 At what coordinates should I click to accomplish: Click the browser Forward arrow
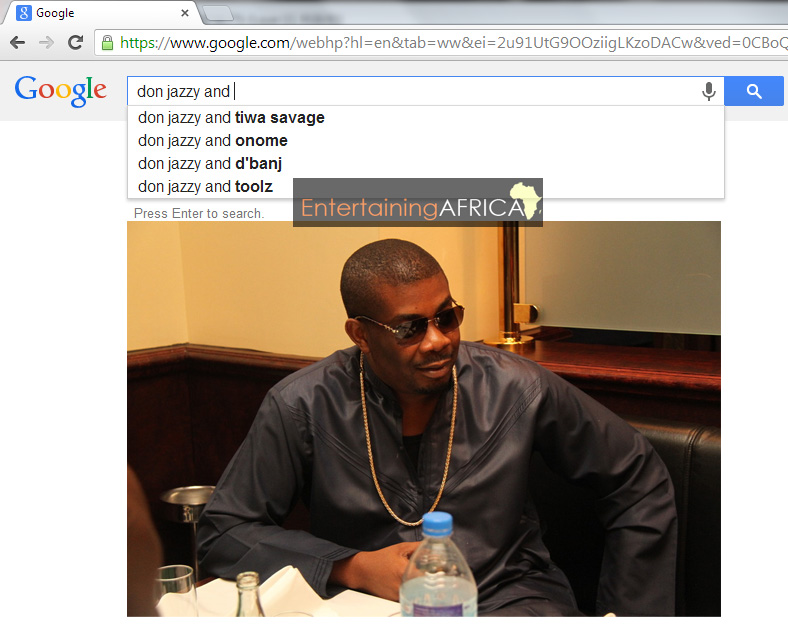click(46, 42)
